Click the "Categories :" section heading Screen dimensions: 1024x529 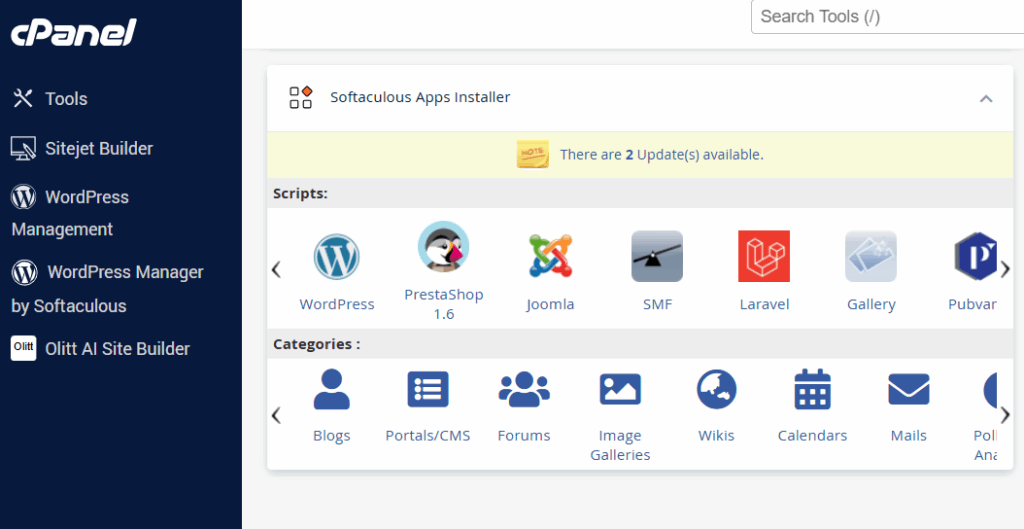(317, 344)
